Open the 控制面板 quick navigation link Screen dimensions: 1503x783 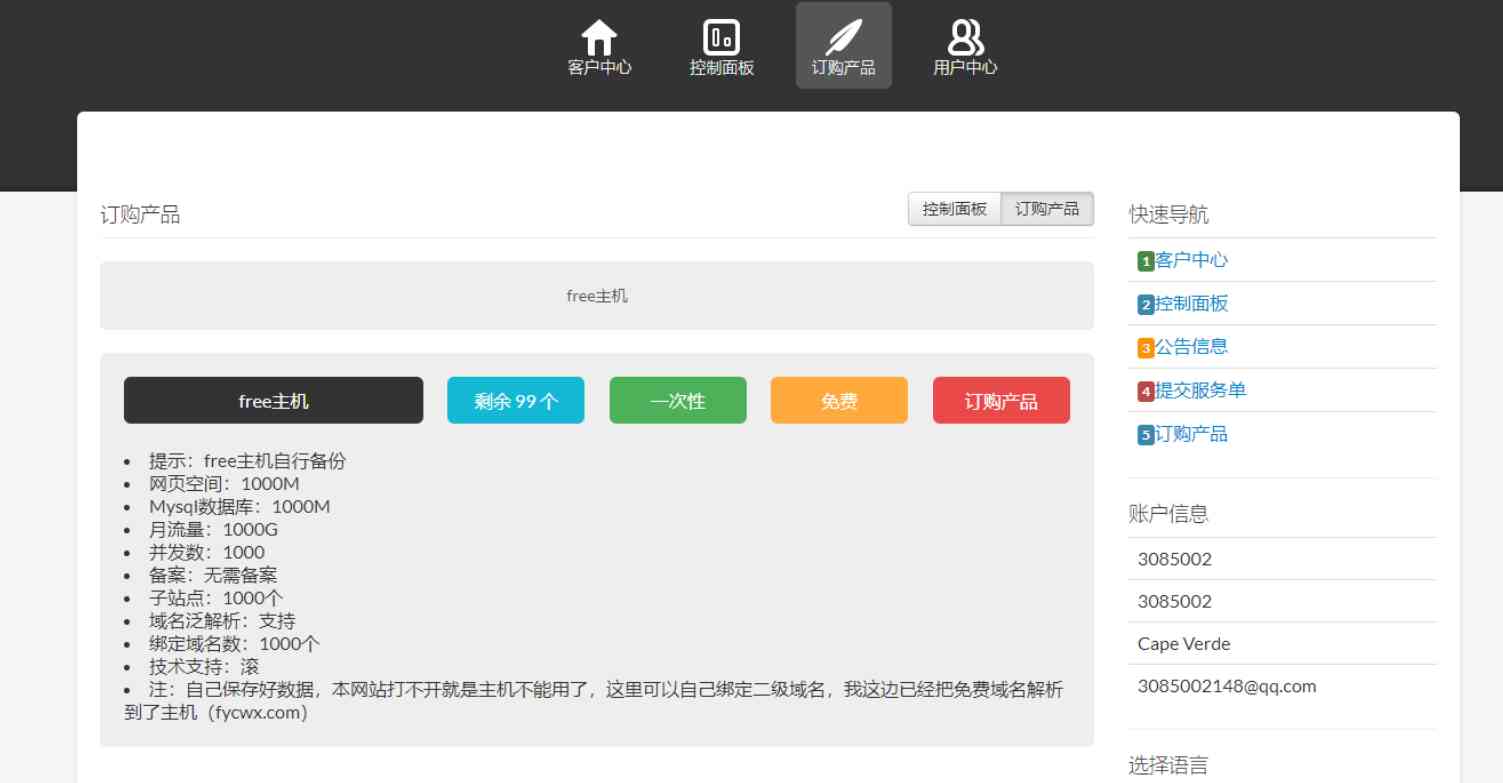[x=1191, y=304]
